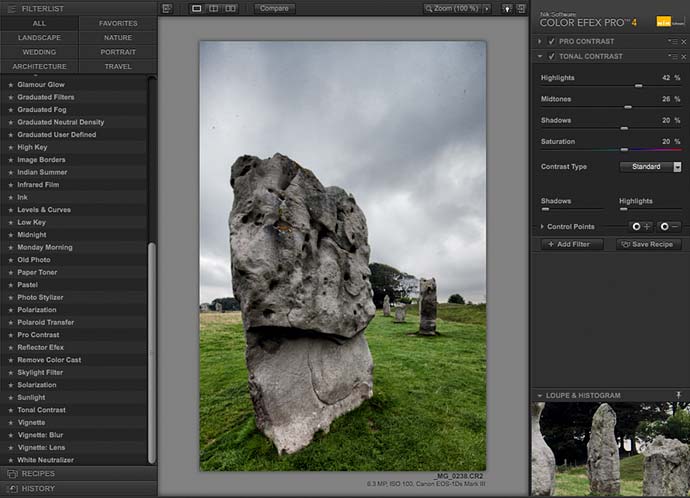Click the star next to Glamour Glow
The width and height of the screenshot is (690, 498).
[11, 85]
